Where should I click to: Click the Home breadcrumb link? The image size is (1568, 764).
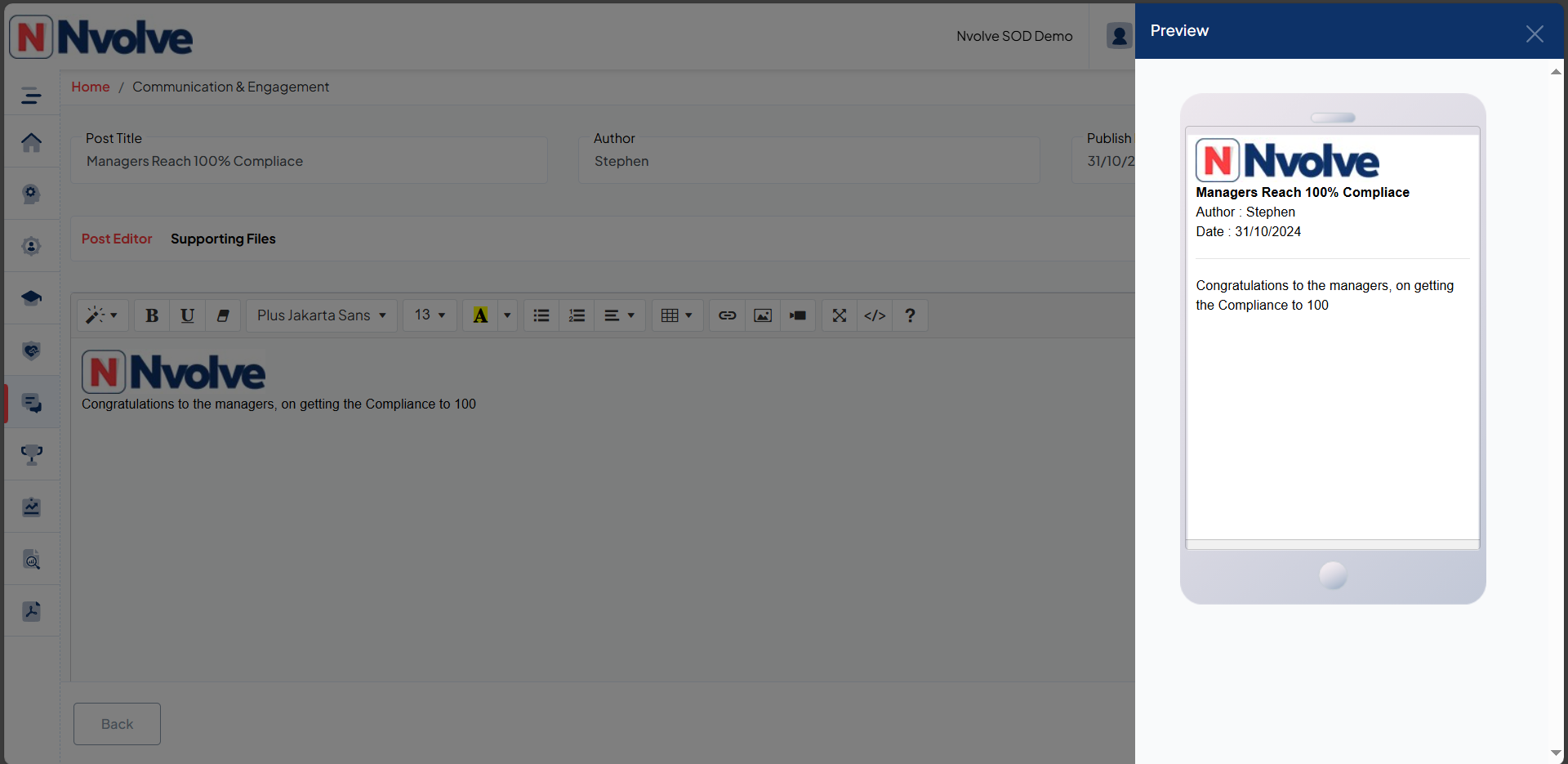tap(90, 87)
